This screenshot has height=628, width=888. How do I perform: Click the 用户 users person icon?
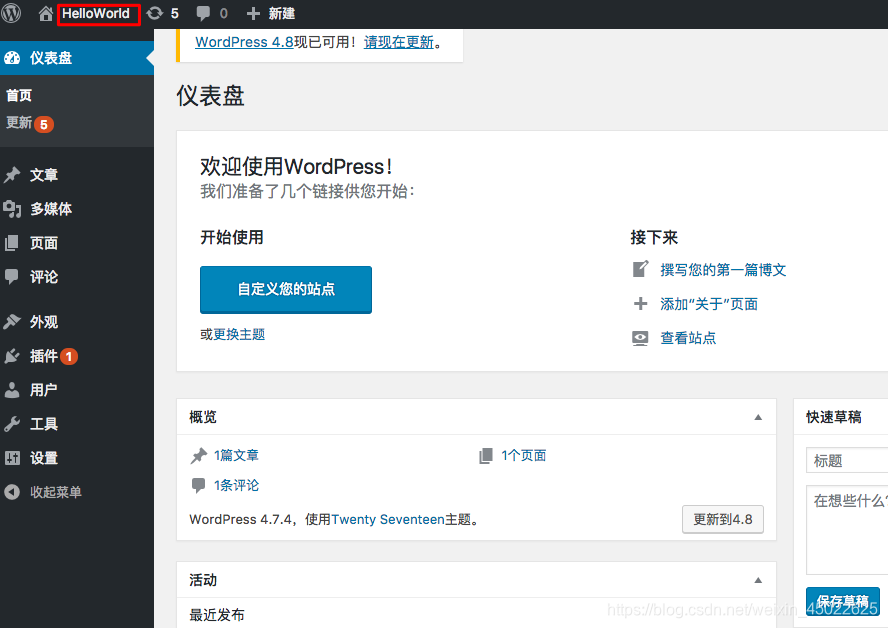point(12,390)
